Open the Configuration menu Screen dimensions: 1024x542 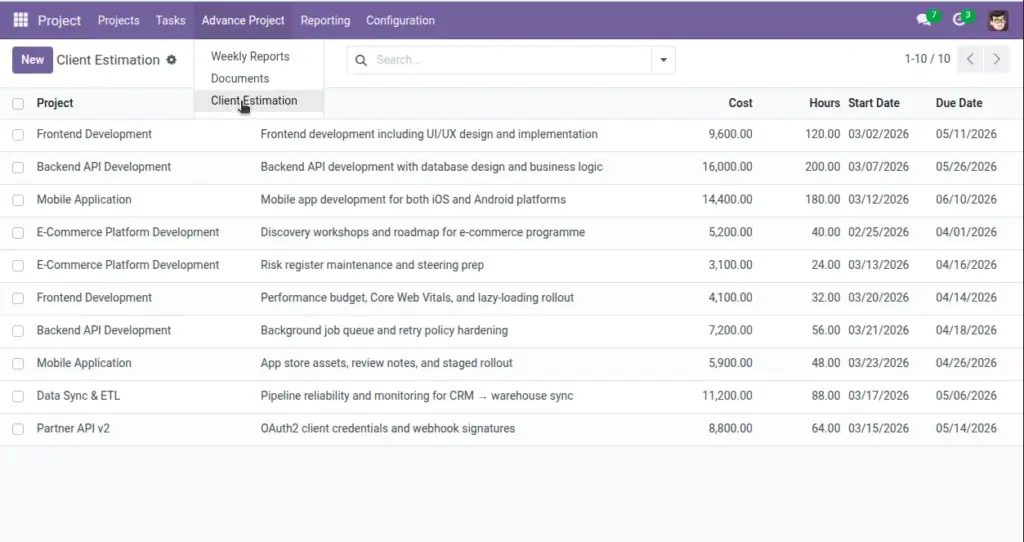pos(400,20)
